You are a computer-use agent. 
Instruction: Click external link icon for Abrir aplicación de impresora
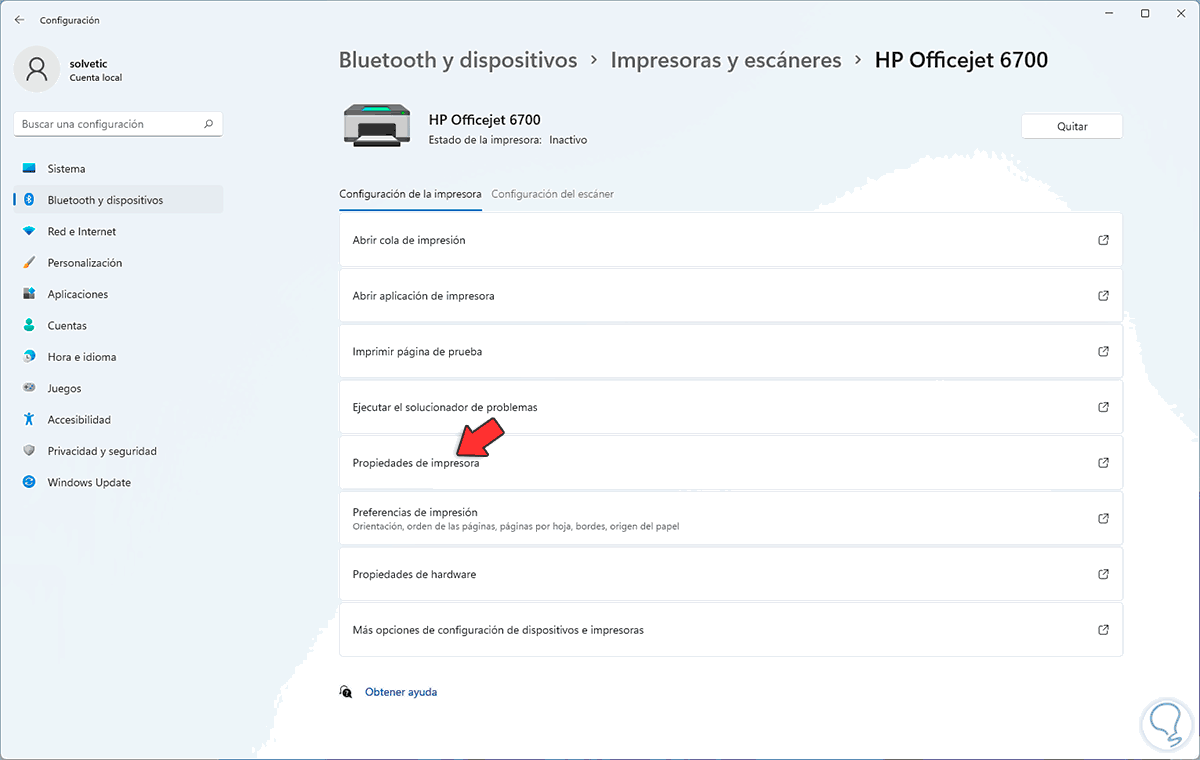point(1103,296)
